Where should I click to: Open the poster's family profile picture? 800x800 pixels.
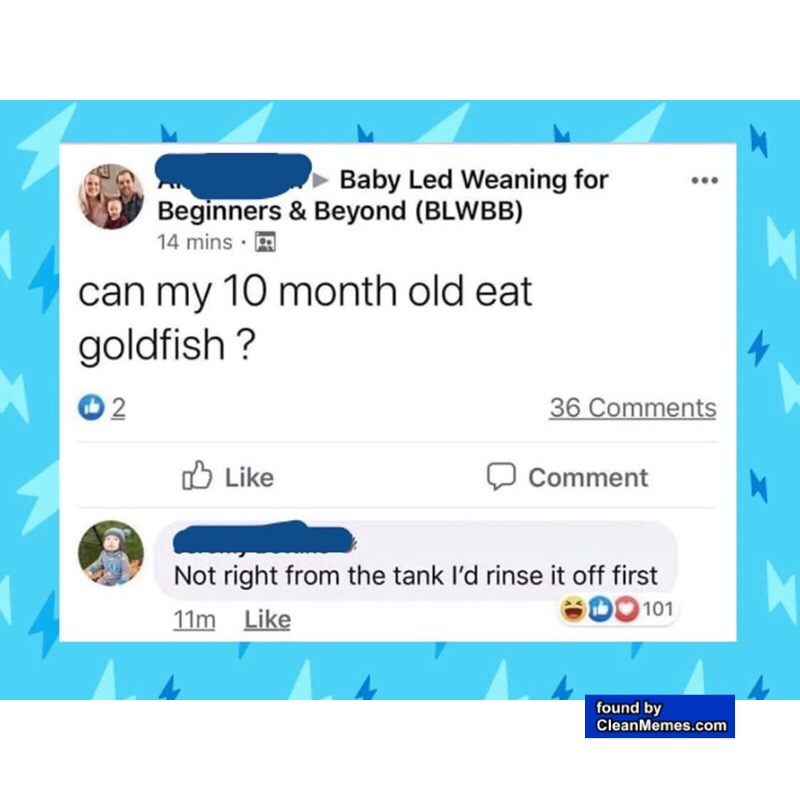(x=111, y=196)
